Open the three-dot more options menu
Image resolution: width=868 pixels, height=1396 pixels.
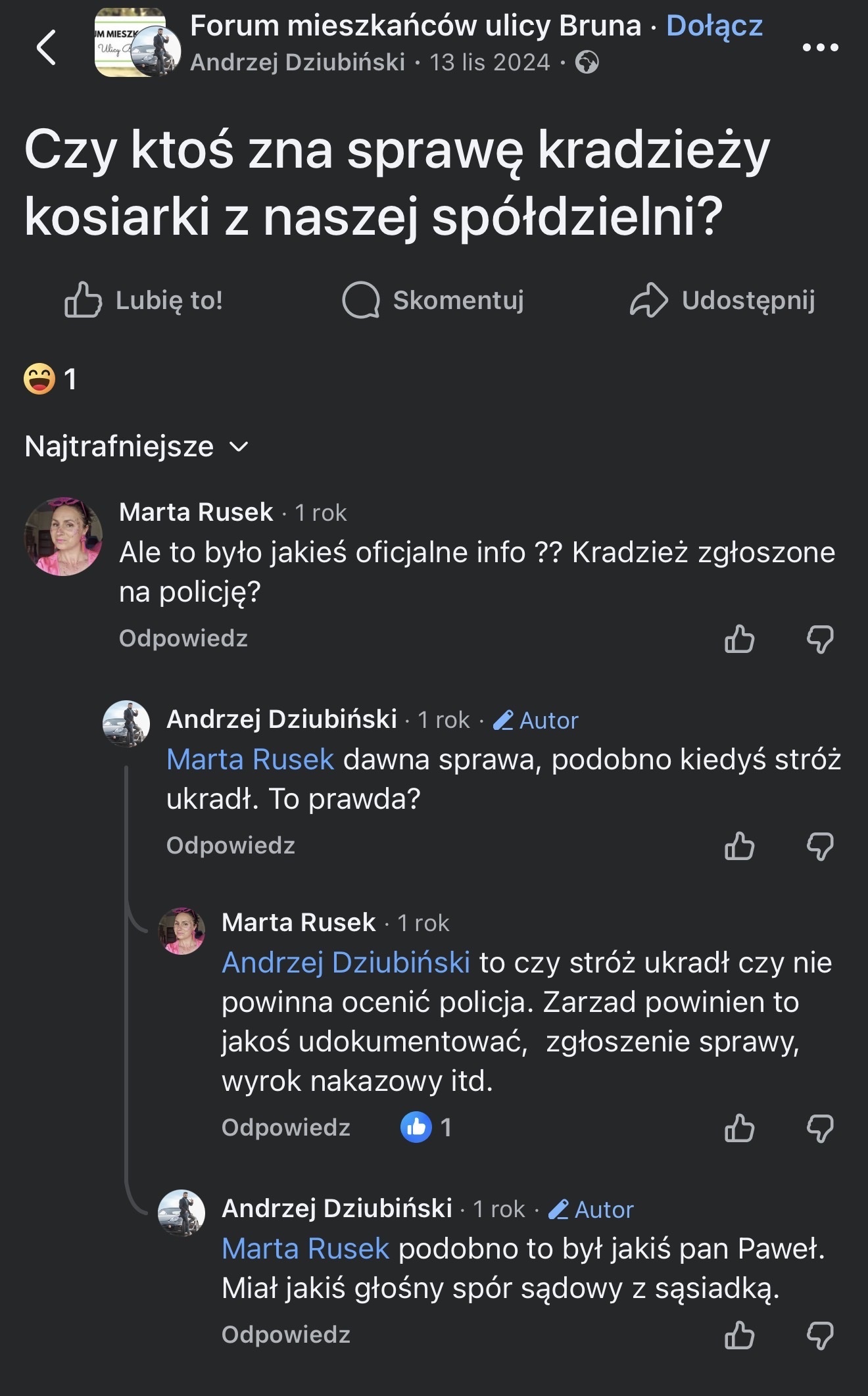(820, 47)
